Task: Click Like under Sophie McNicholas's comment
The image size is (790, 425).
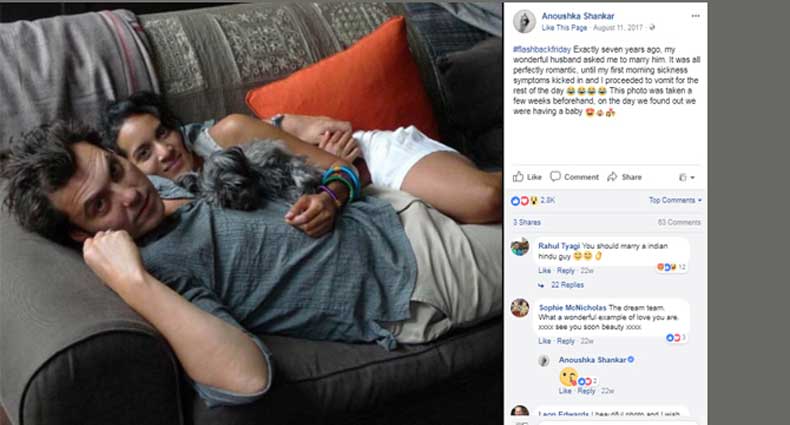Action: coord(544,341)
